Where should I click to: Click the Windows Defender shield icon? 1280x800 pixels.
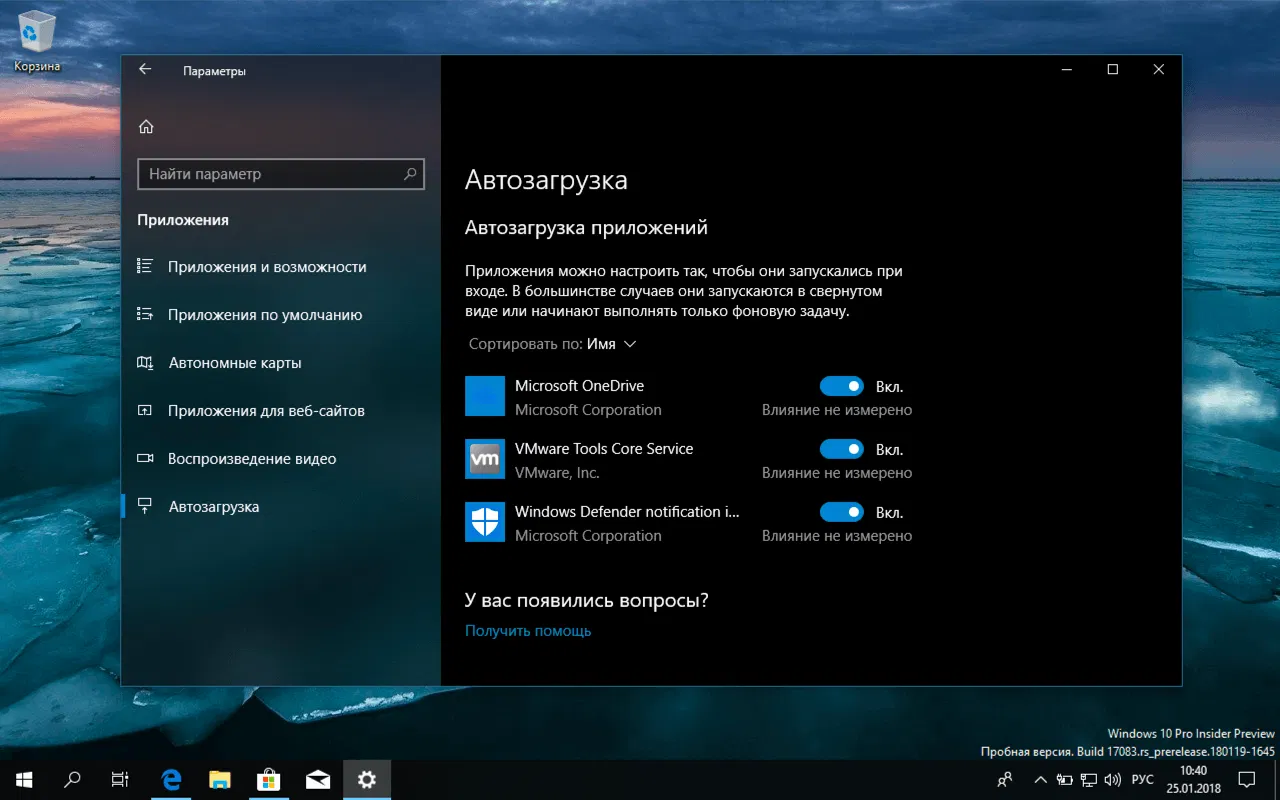coord(485,522)
